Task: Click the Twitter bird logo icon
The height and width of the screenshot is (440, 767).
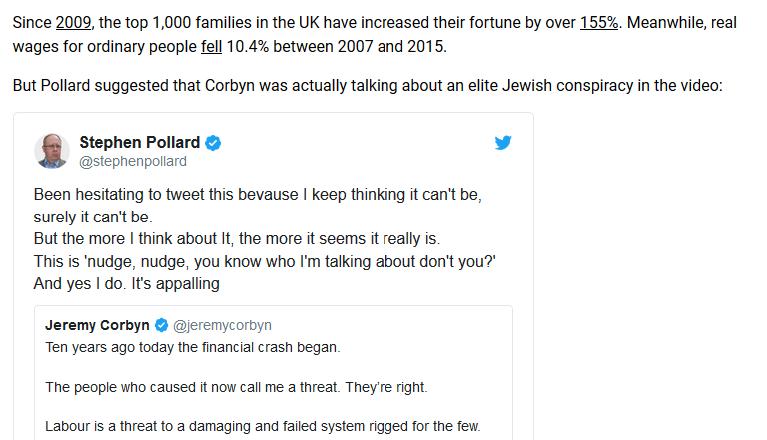Action: [x=503, y=143]
